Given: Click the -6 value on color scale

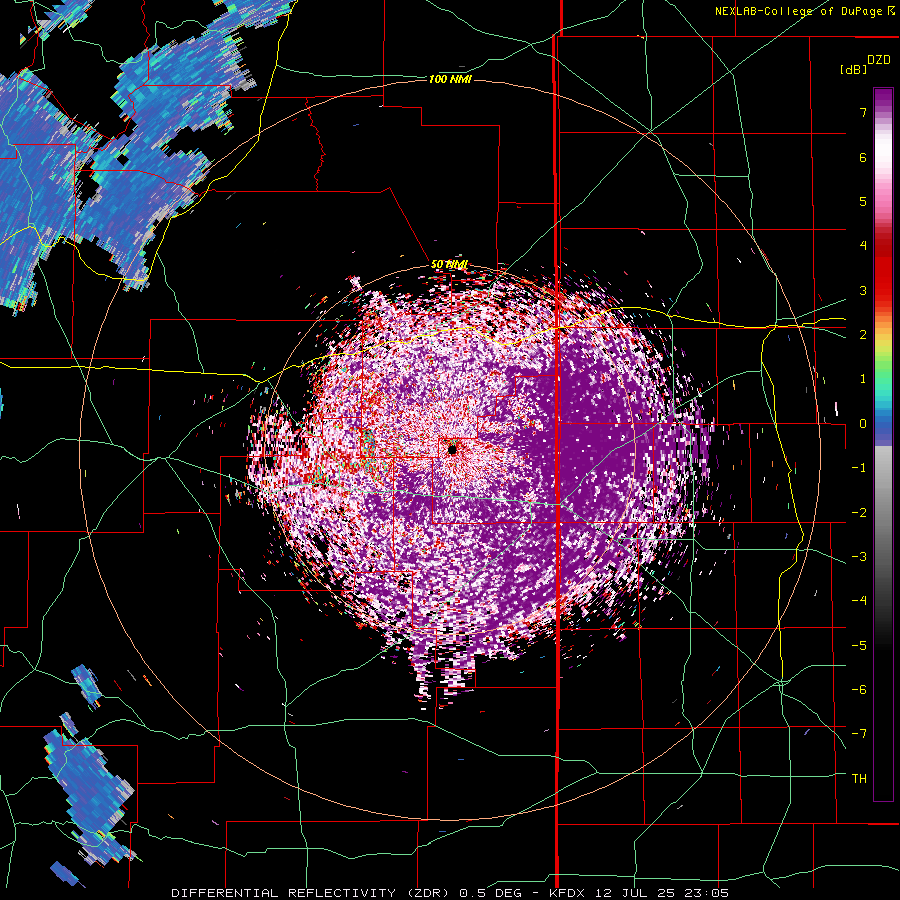Looking at the screenshot, I should (x=859, y=690).
